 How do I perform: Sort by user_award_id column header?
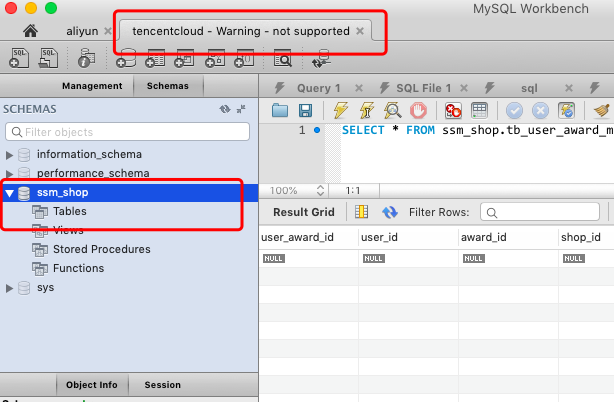pos(297,237)
